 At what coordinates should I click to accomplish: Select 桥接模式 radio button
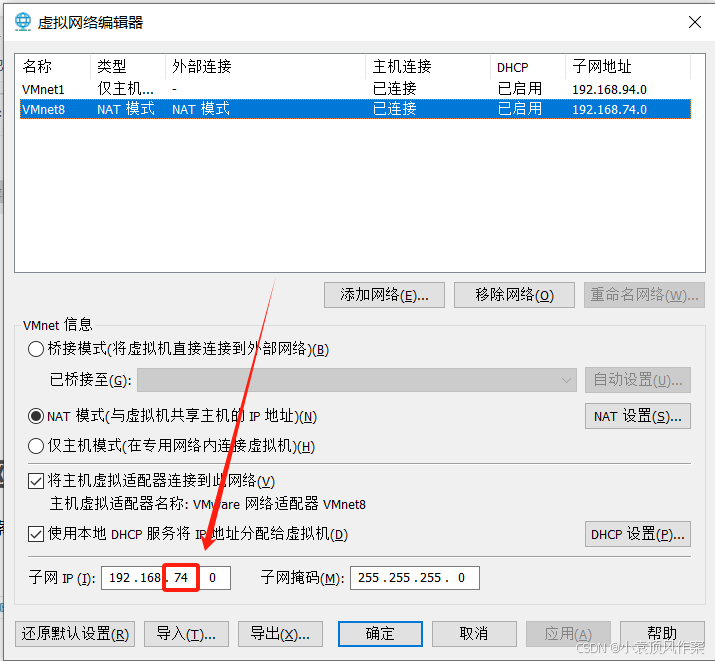[36, 349]
